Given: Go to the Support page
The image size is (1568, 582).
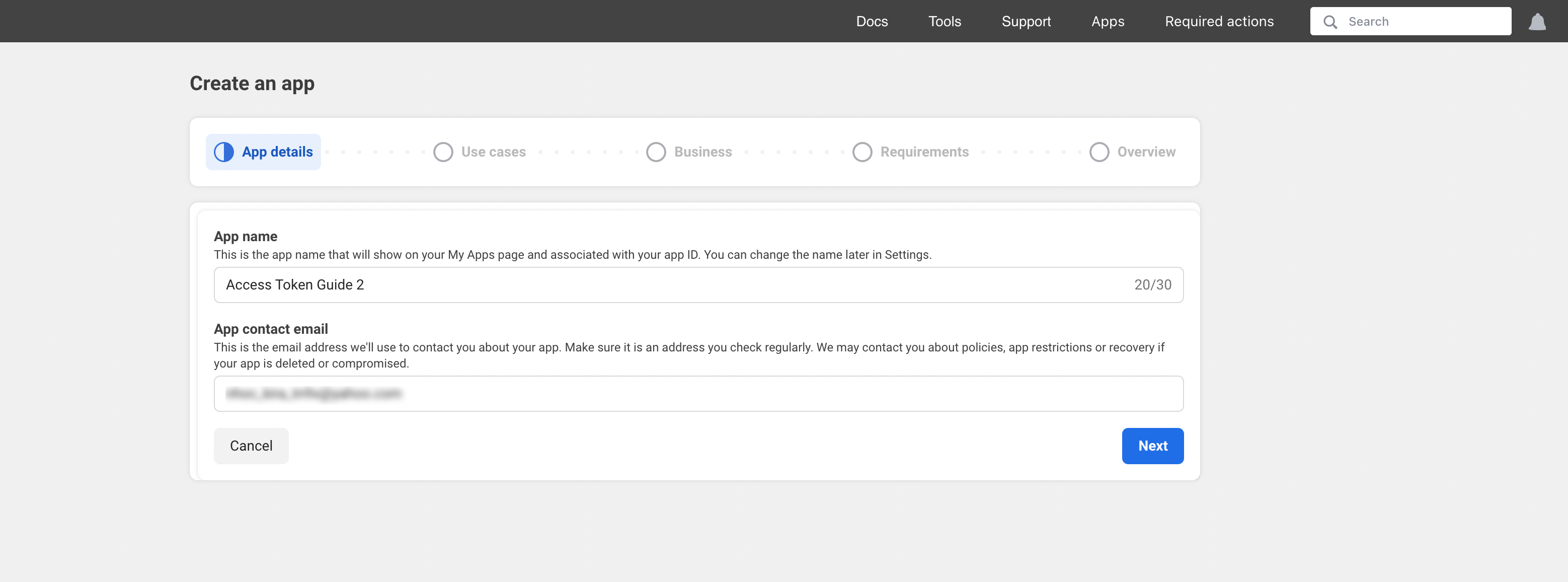Looking at the screenshot, I should pos(1026,22).
